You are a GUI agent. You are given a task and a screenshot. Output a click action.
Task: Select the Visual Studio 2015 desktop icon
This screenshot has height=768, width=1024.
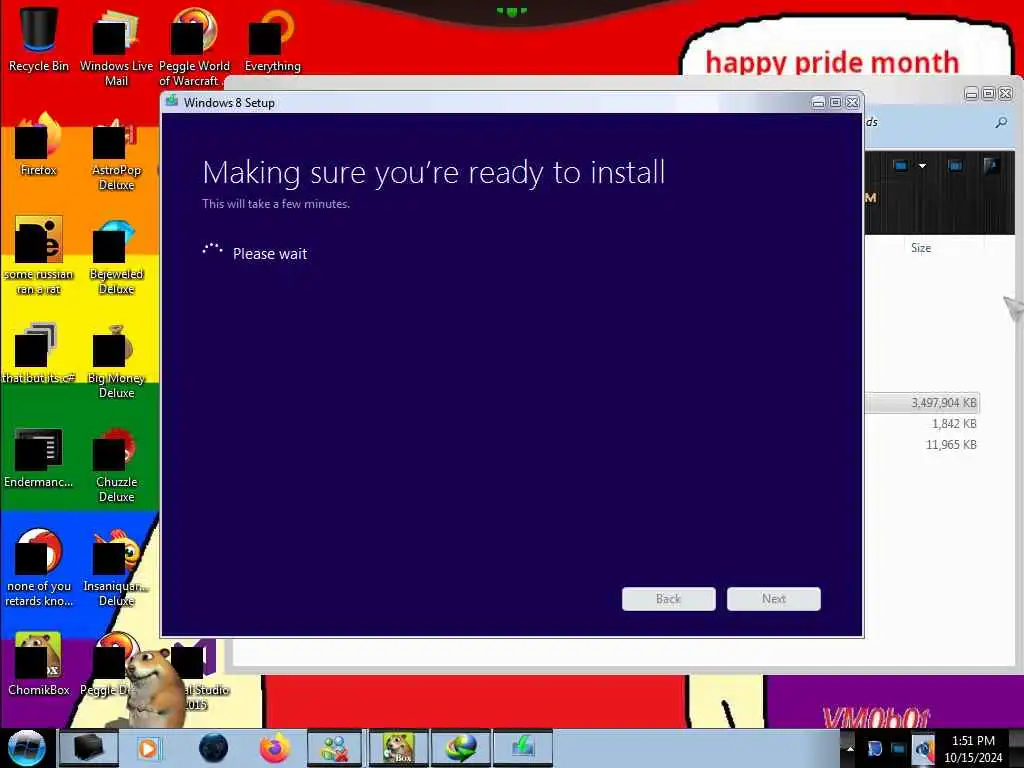coord(199,673)
